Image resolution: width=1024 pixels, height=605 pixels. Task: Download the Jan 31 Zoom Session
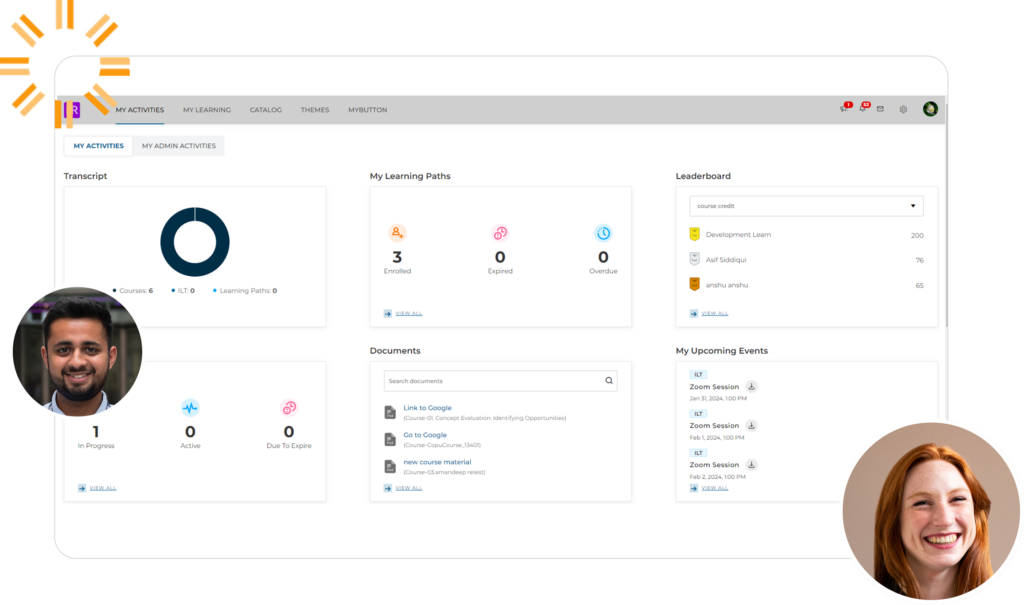click(752, 387)
